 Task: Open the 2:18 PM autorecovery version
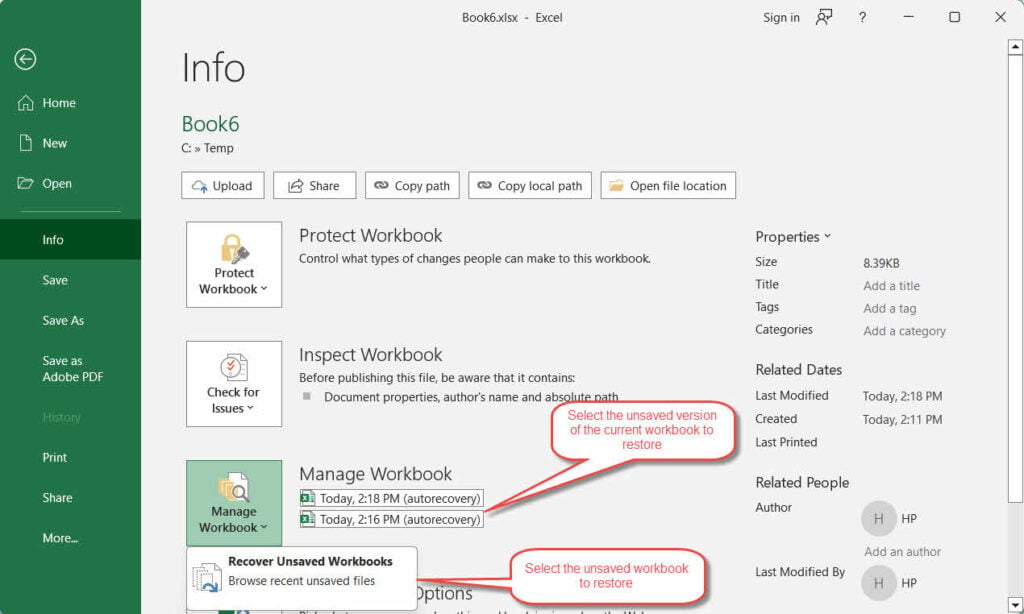tap(392, 498)
